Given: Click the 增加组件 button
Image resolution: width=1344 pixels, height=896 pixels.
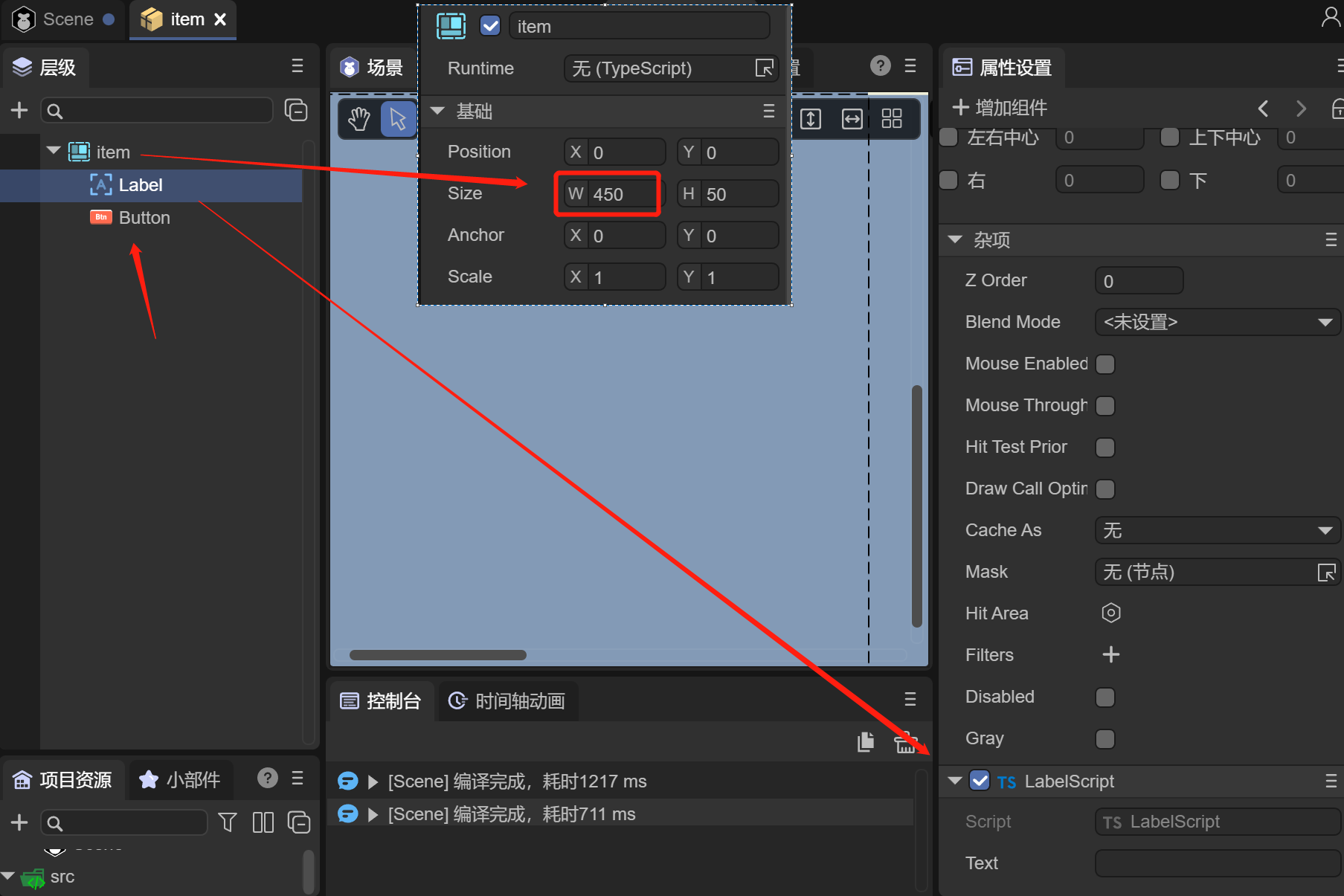Looking at the screenshot, I should tap(1000, 109).
